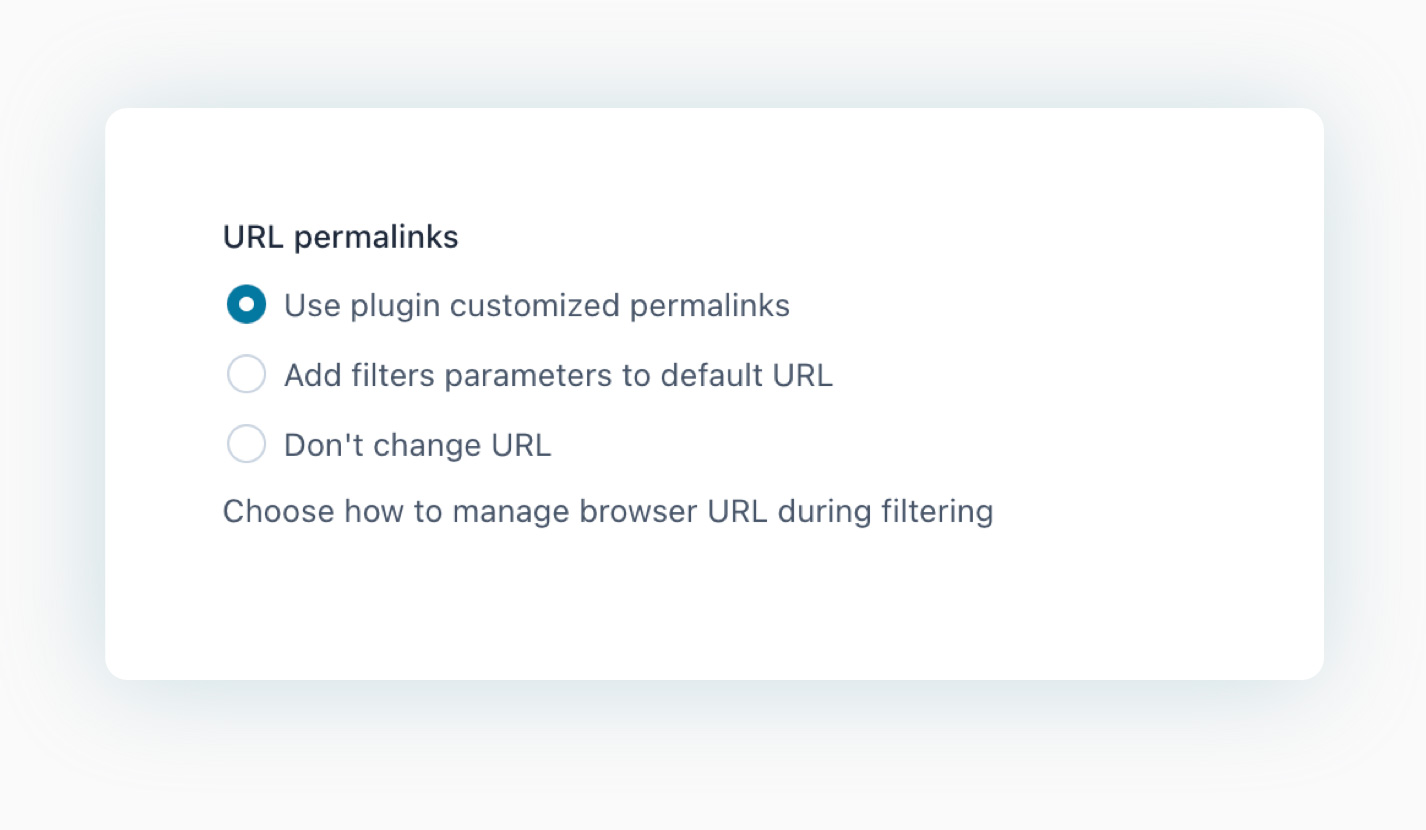Click the label text 'Use plugin customized permalinks'
Viewport: 1426px width, 830px height.
coord(537,305)
